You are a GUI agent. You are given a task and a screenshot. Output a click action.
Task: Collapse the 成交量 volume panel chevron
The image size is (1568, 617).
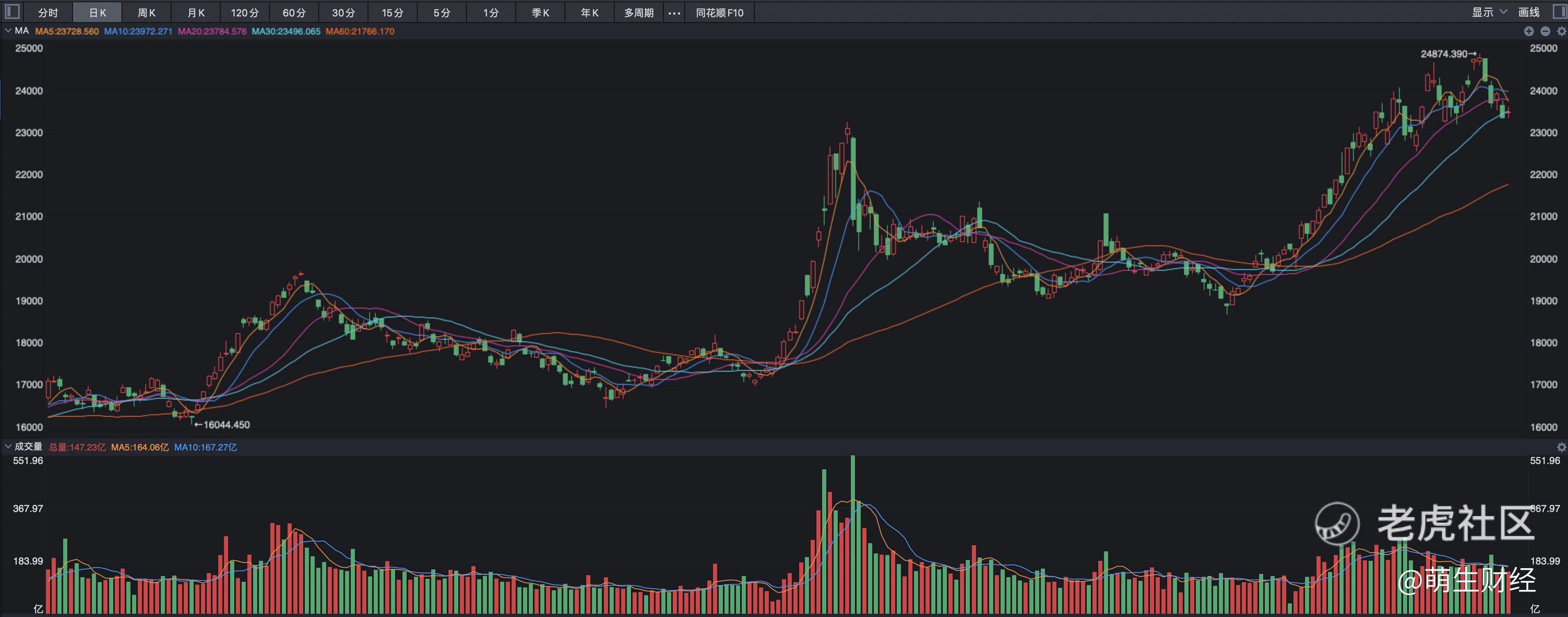tap(8, 447)
